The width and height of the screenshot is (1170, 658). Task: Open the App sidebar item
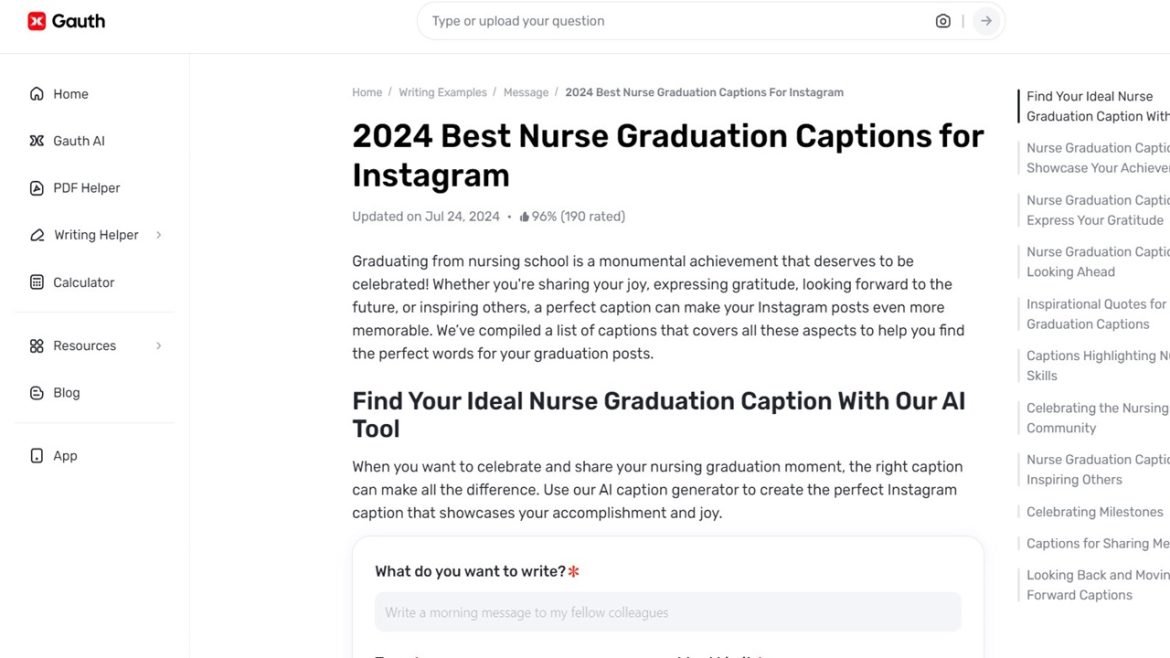click(65, 456)
